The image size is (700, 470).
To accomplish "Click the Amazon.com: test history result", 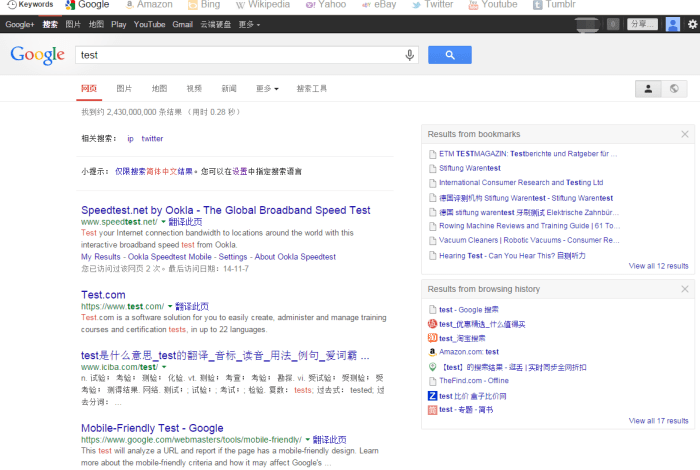I will [x=468, y=352].
